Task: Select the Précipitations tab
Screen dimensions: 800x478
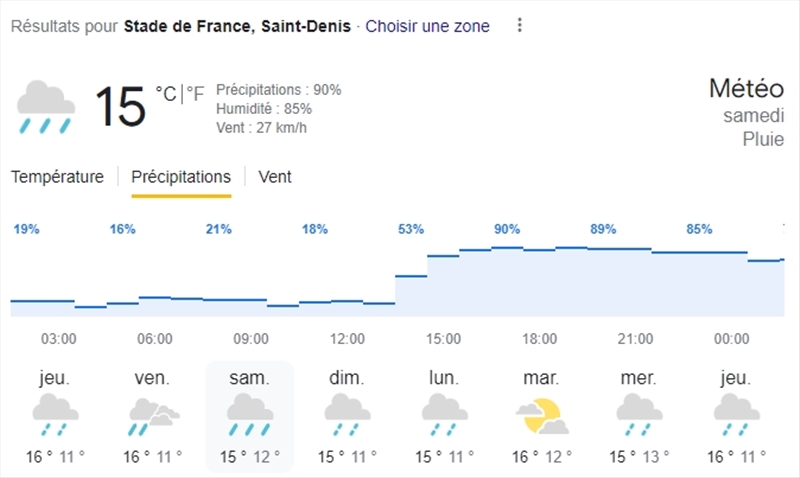Action: pyautogui.click(x=181, y=177)
